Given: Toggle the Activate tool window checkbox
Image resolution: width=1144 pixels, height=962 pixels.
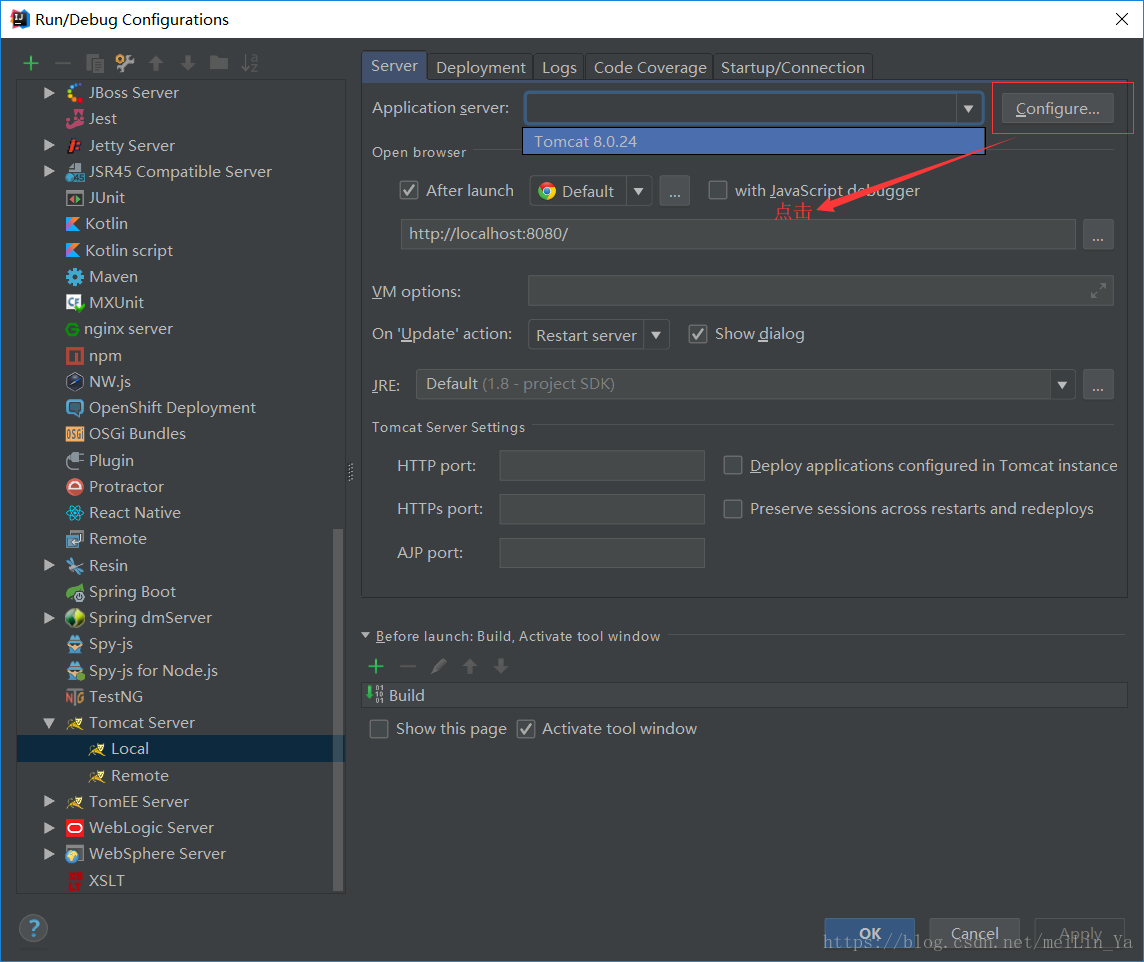Looking at the screenshot, I should click(525, 729).
